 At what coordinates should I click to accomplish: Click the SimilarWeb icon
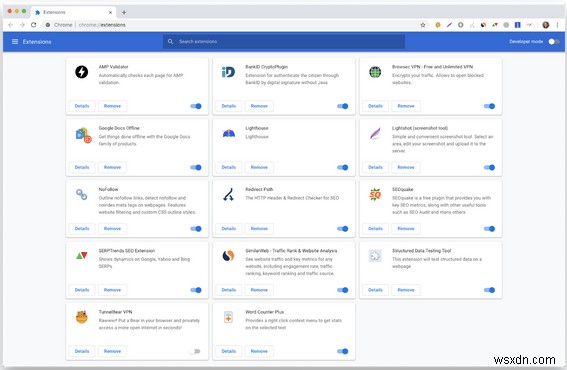228,256
